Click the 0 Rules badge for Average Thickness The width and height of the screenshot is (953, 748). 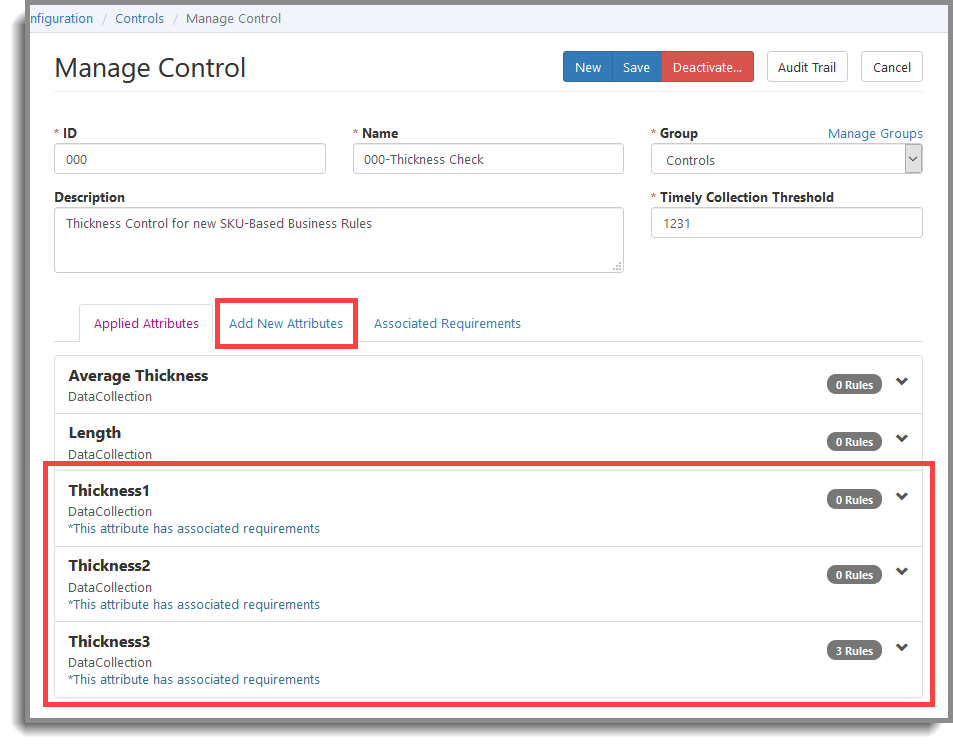coord(853,385)
